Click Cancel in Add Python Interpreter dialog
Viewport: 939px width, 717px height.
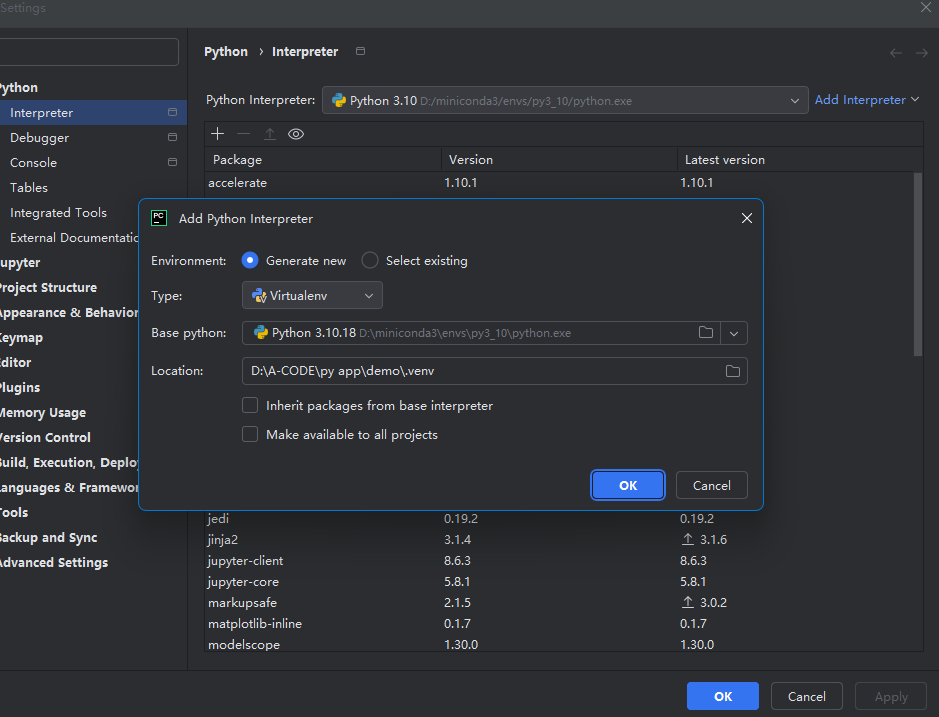pos(711,485)
